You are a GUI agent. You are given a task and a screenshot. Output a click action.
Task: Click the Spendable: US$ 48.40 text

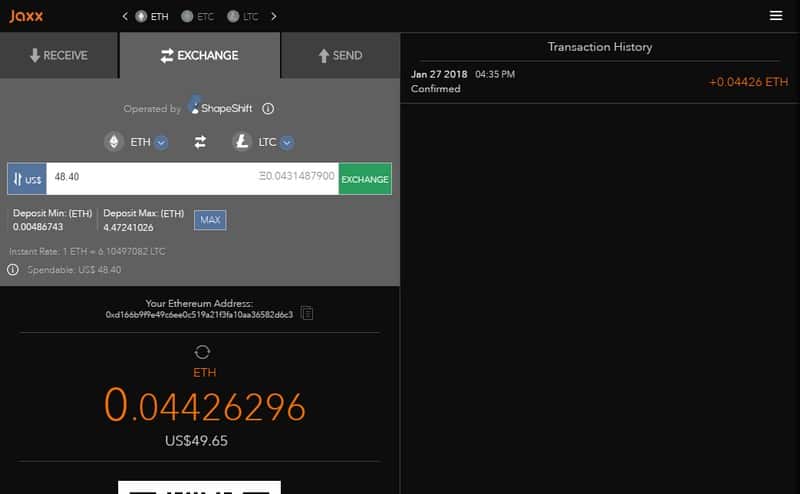[x=74, y=270]
